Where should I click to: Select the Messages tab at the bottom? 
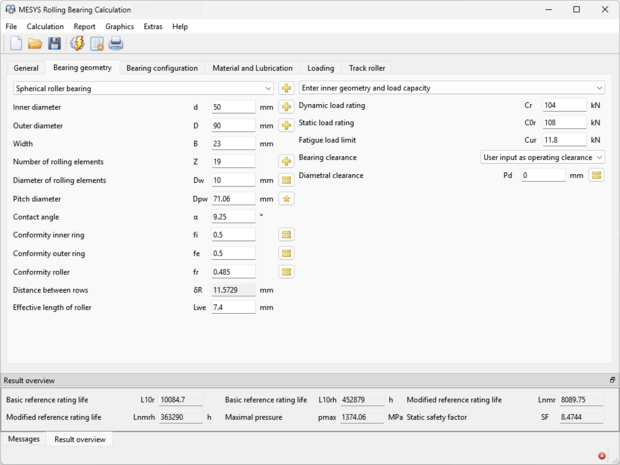(23, 439)
